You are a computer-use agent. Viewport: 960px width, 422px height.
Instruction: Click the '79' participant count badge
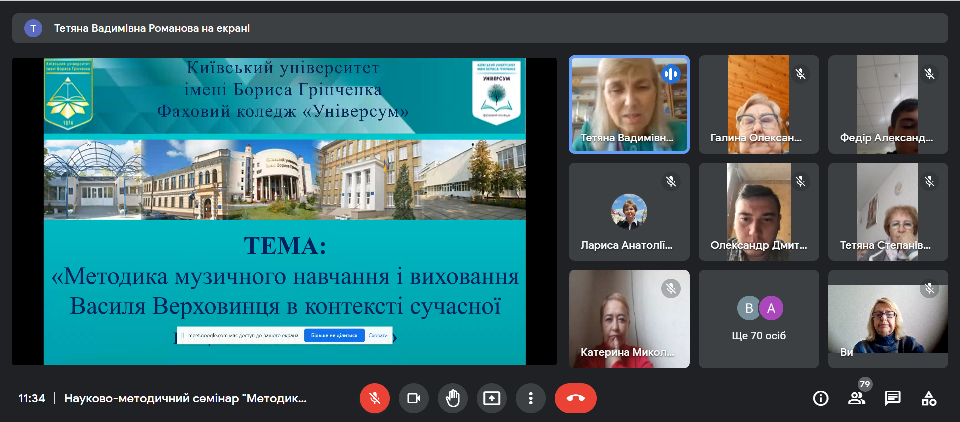coord(864,384)
